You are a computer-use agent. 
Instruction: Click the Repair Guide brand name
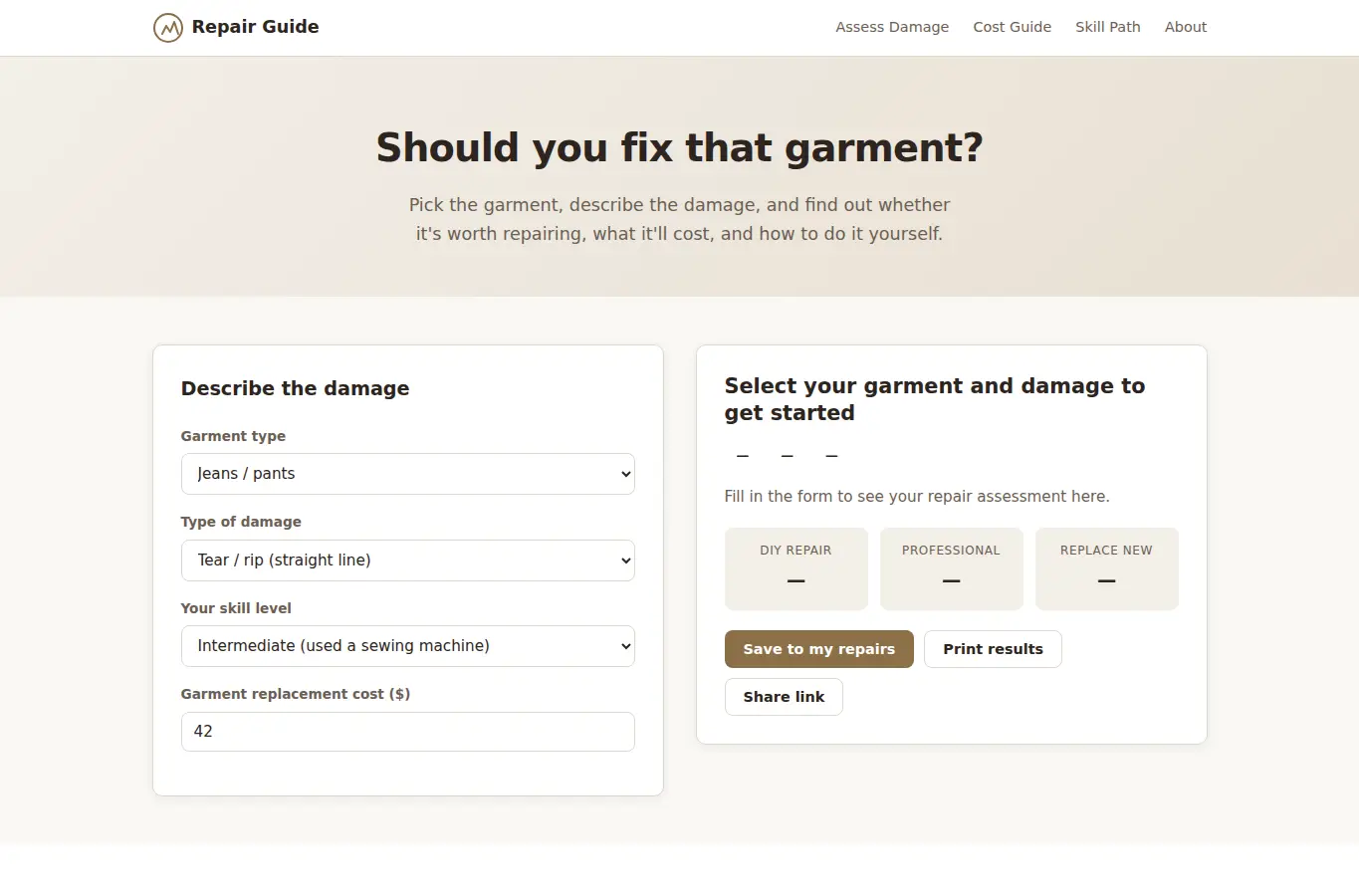point(255,27)
